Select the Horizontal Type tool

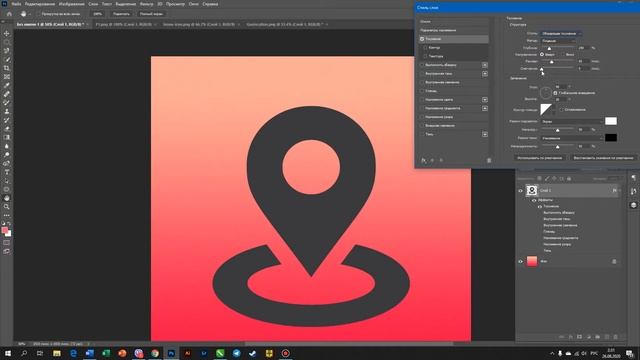click(7, 172)
